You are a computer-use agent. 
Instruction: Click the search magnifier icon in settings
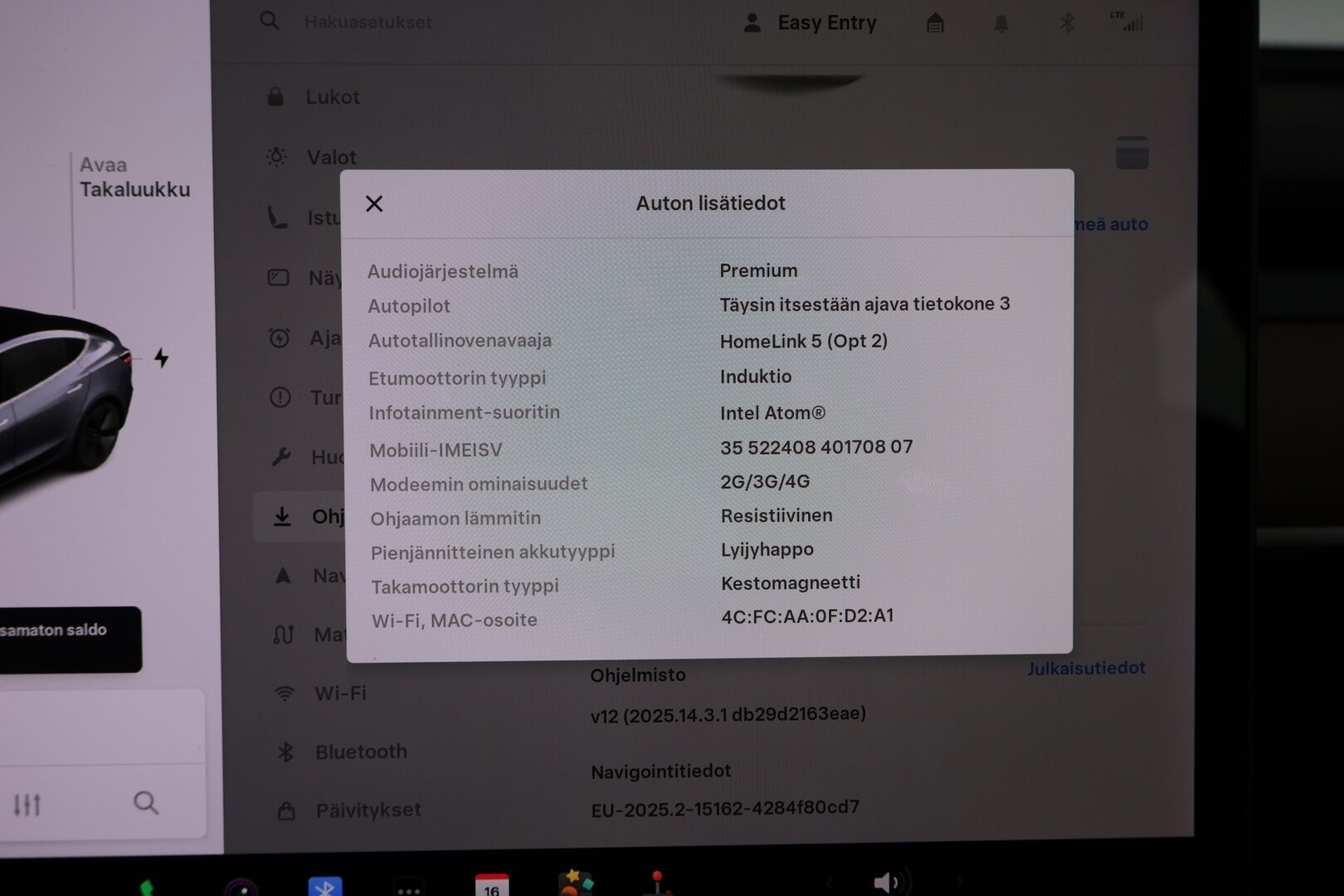tap(270, 21)
